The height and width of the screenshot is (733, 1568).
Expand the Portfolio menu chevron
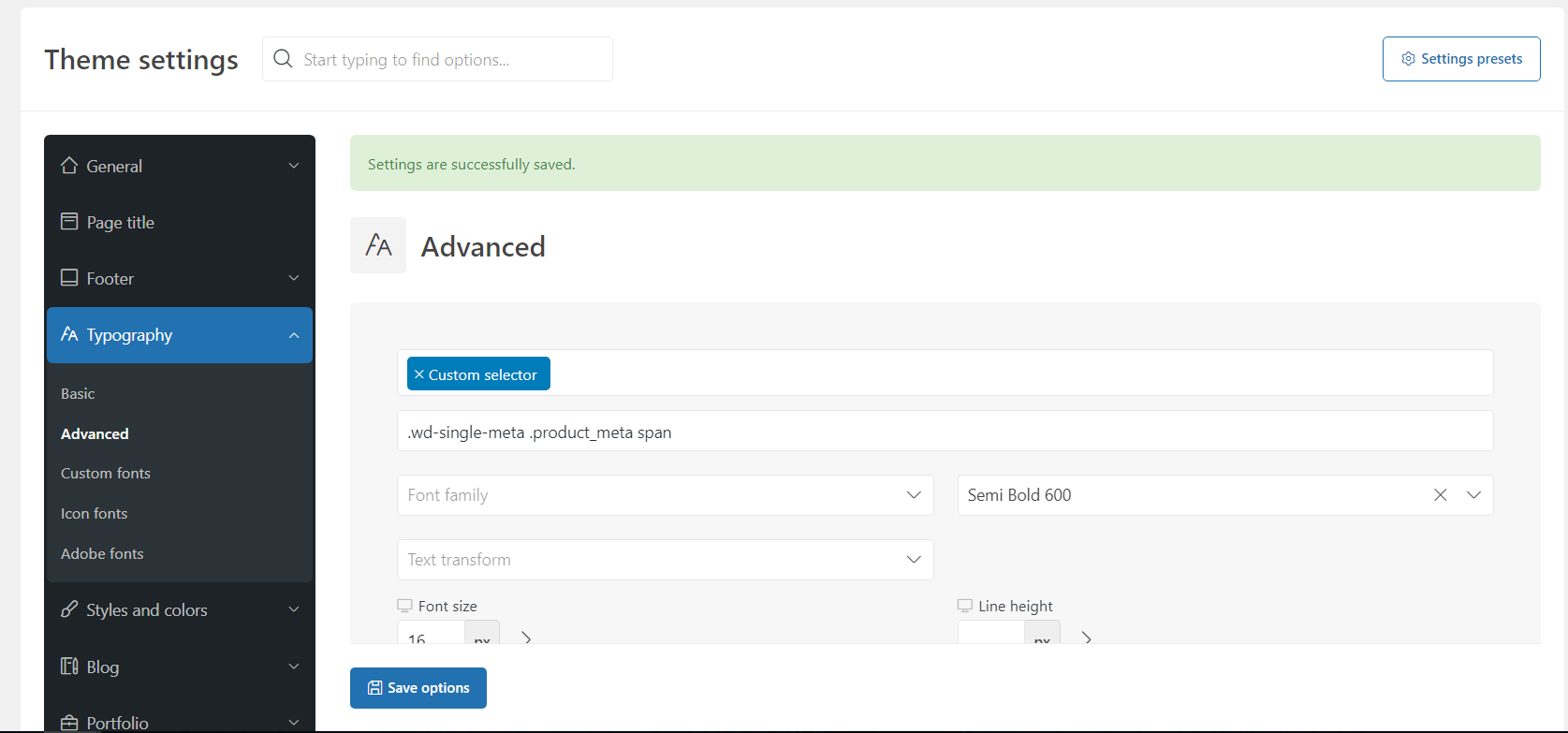[x=294, y=723]
